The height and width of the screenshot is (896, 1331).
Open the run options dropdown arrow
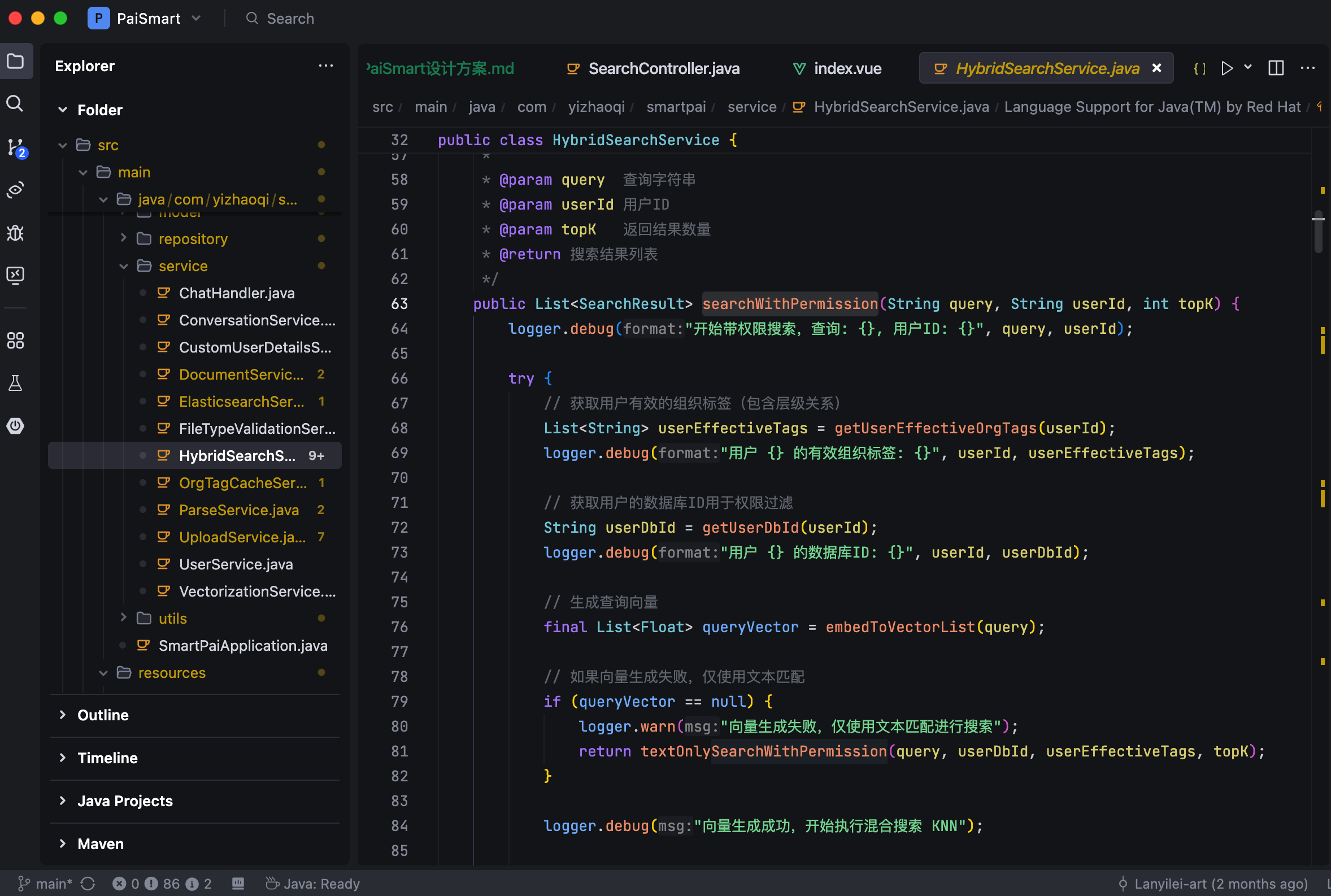click(x=1248, y=67)
